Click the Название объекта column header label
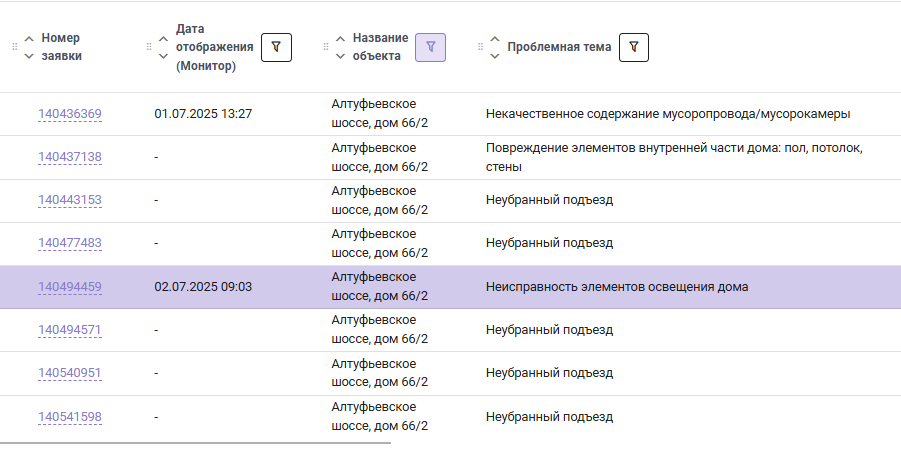Screen dimensions: 901x454 (x=380, y=47)
